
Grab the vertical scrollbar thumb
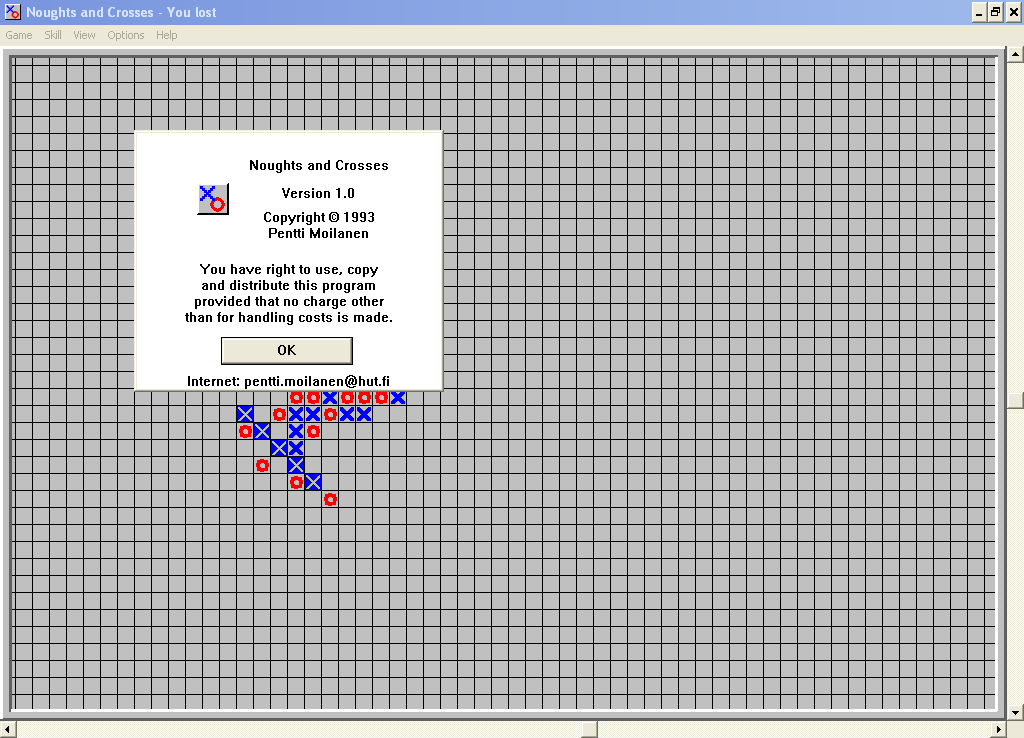coord(1015,400)
